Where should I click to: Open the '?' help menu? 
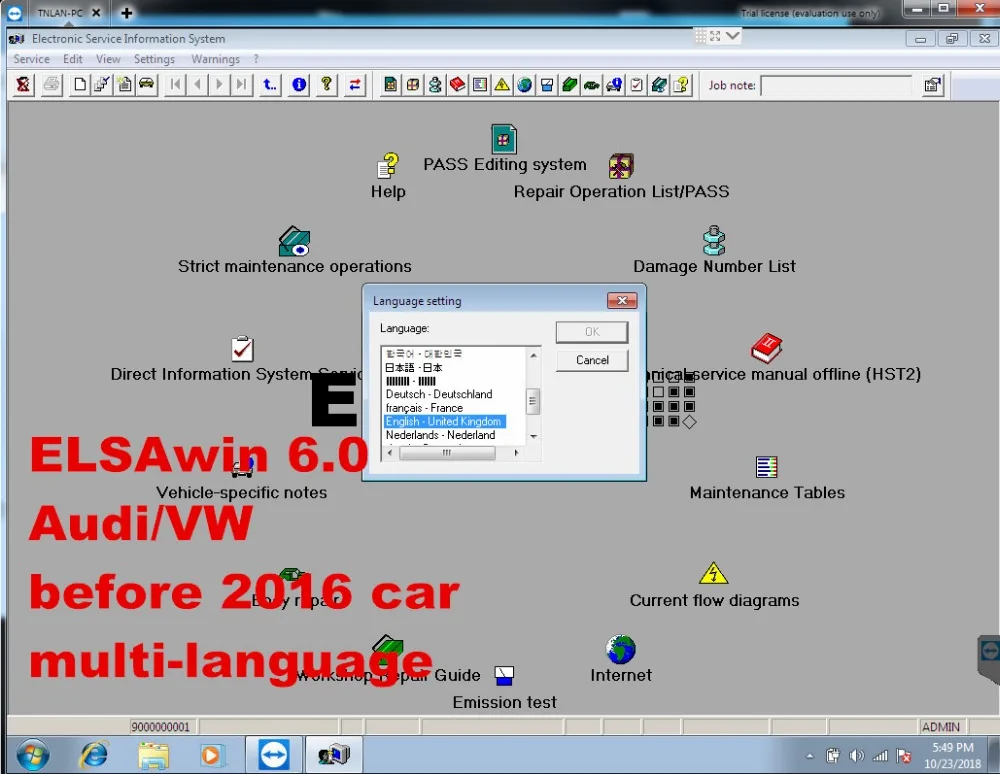click(256, 59)
